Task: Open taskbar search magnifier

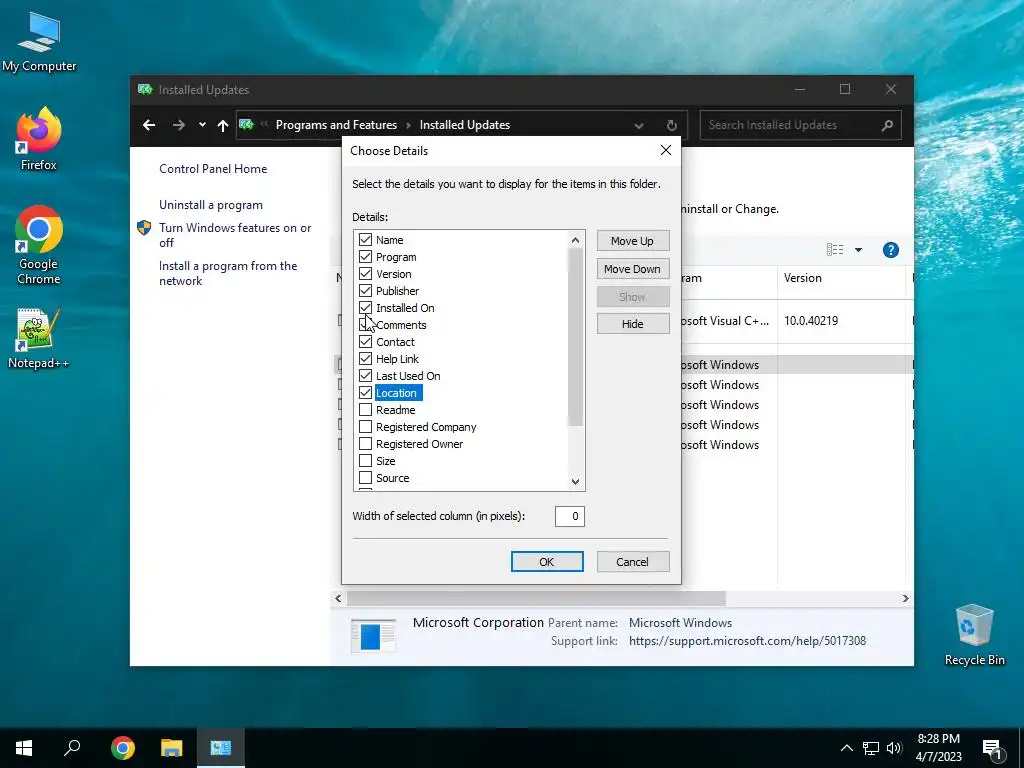Action: tap(72, 748)
